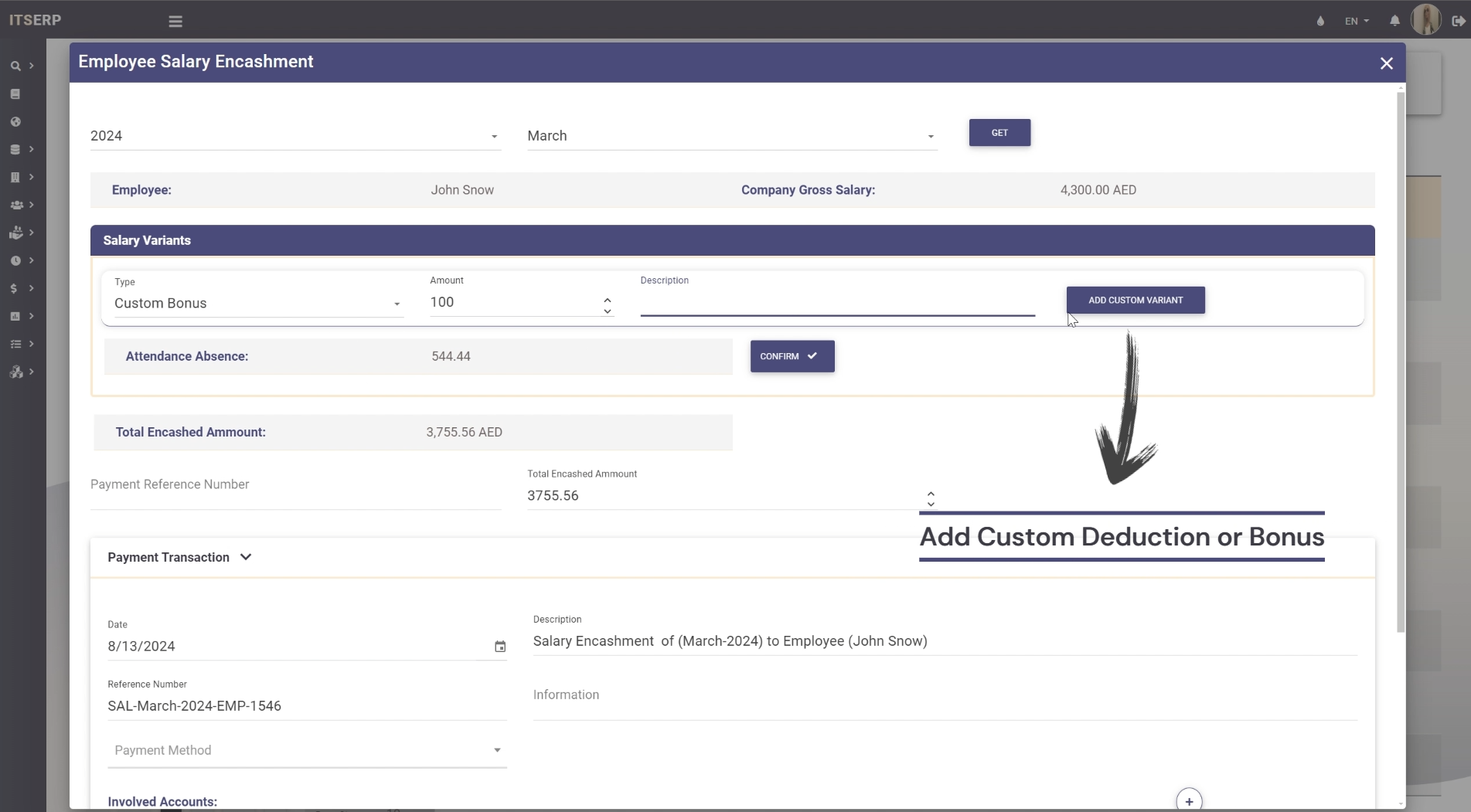1471x812 pixels.
Task: Open the calendar picker for Date field
Action: [500, 647]
